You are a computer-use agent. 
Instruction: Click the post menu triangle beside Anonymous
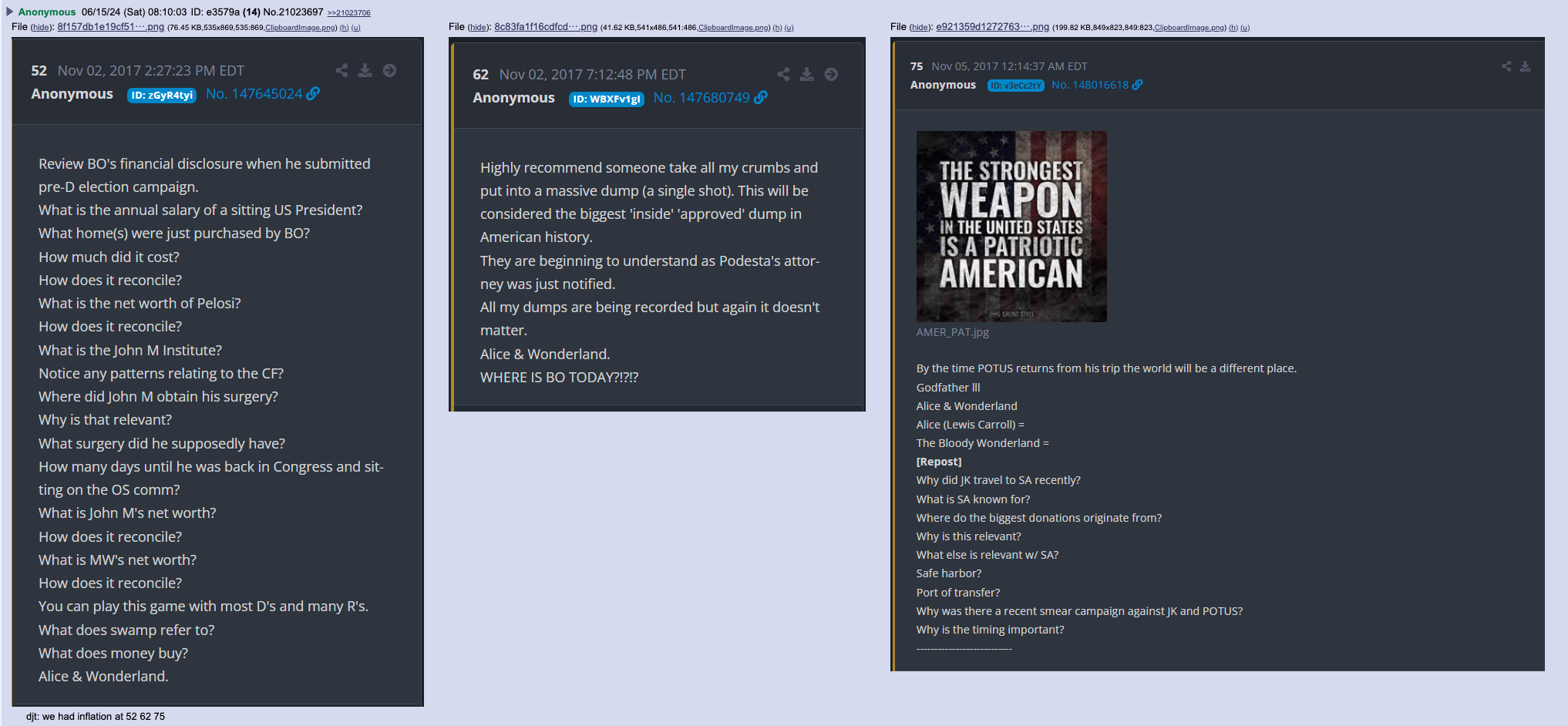(10, 12)
